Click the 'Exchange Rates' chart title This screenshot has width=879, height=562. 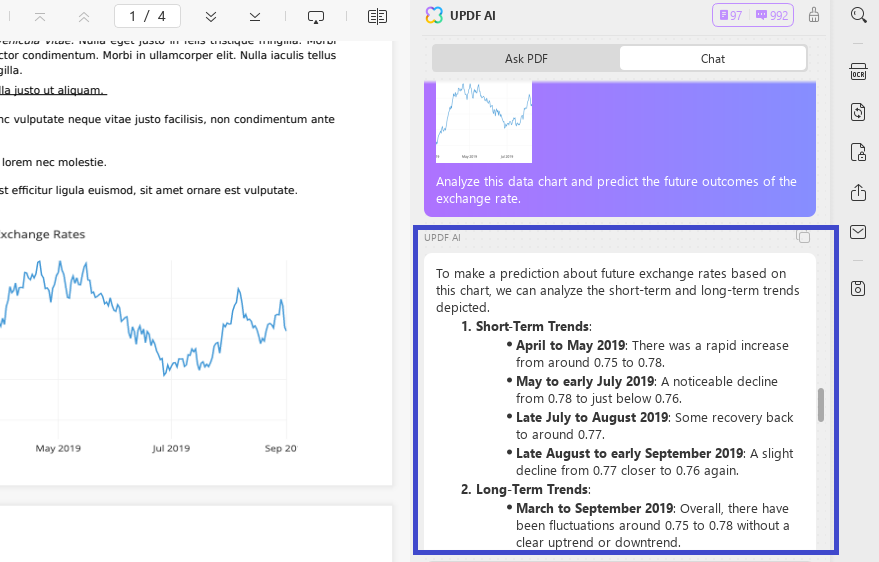point(43,234)
